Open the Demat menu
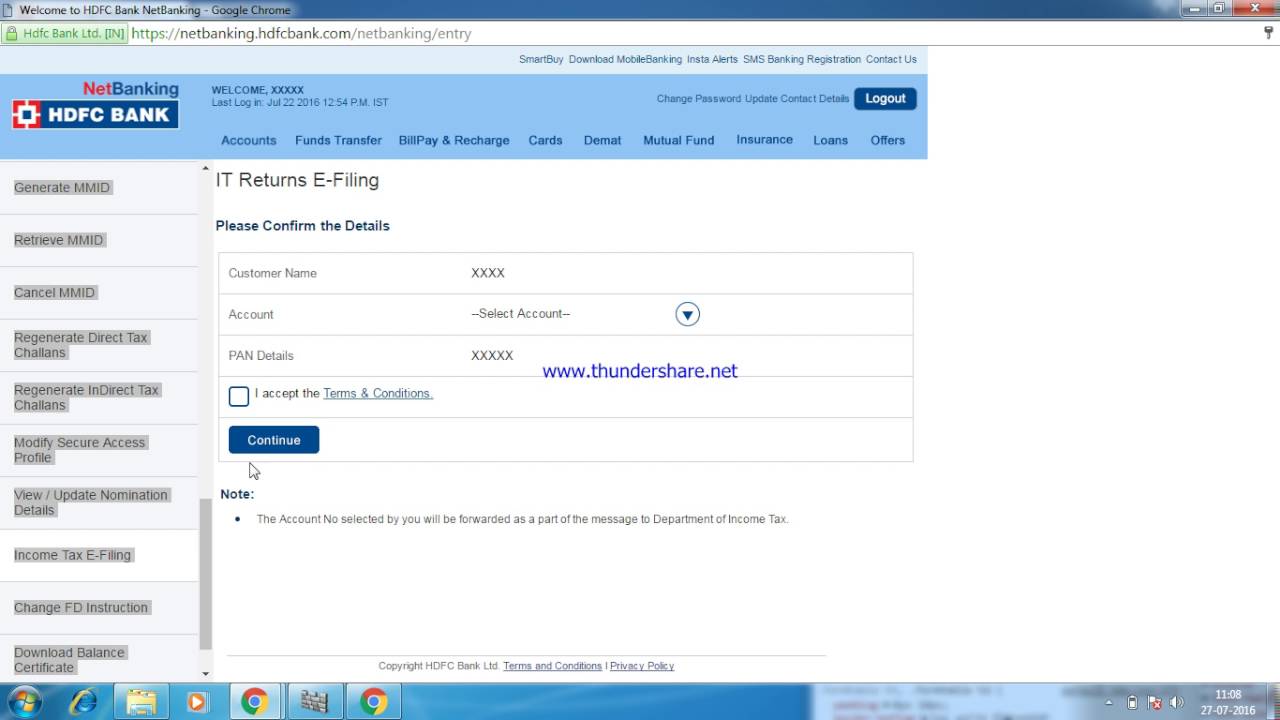This screenshot has height=720, width=1280. [603, 140]
